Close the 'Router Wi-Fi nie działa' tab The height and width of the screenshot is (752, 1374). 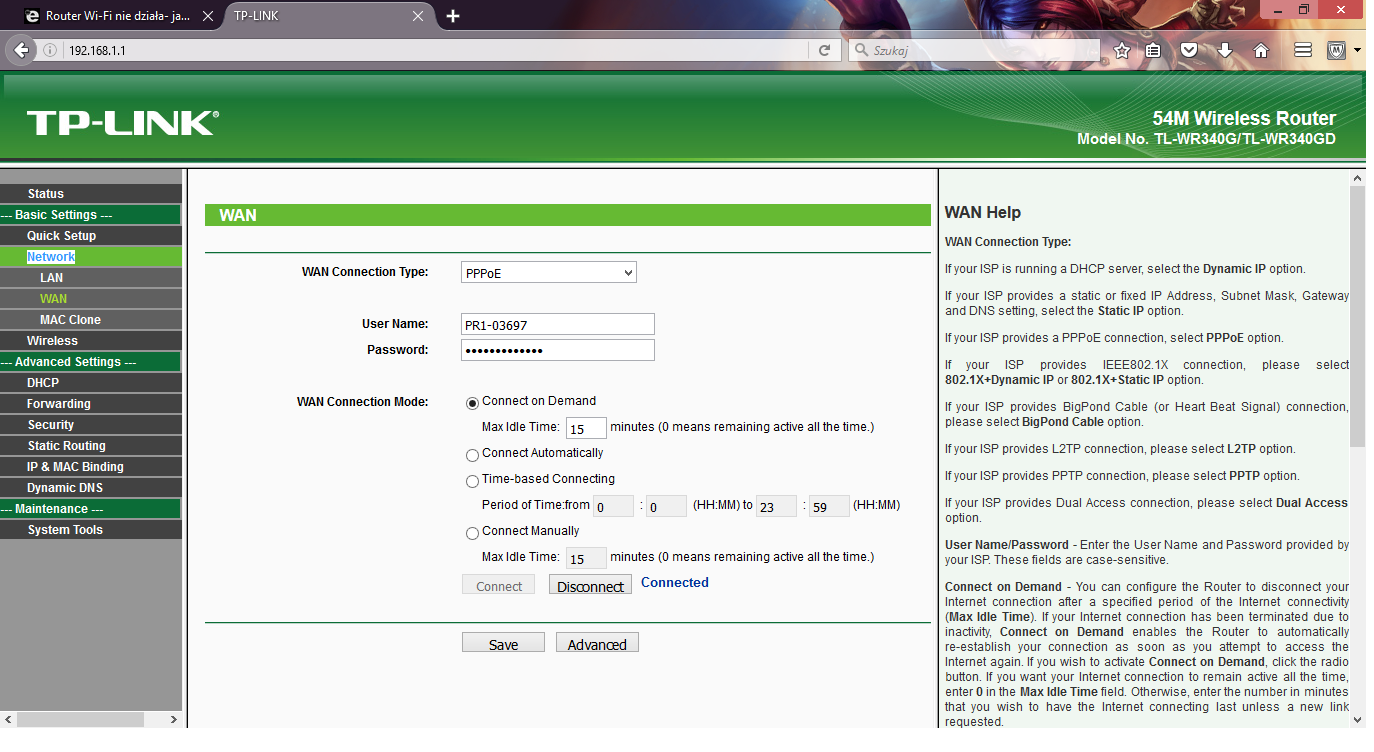(x=207, y=16)
